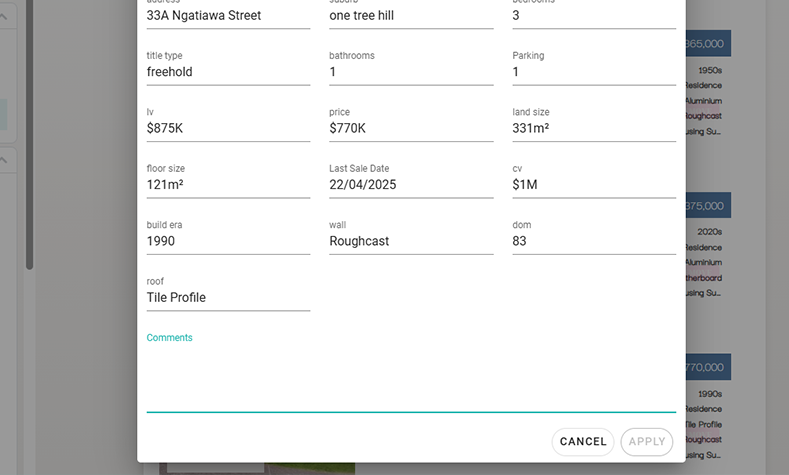Click the title type field showing freehold
The image size is (789, 475).
tap(228, 72)
